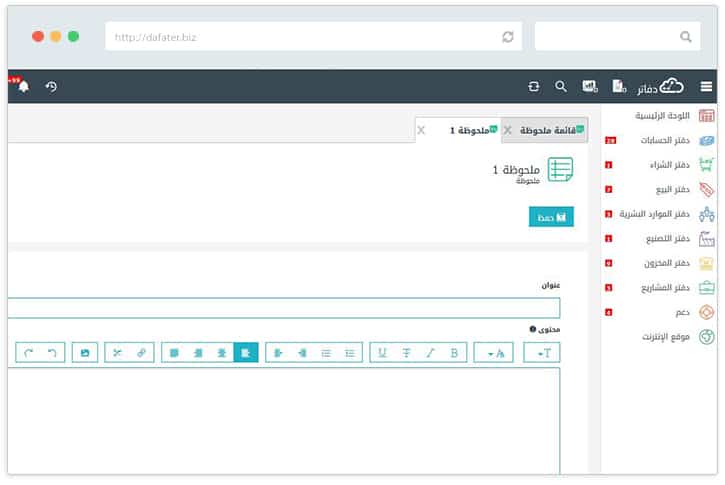Click the حفظ save button
The image size is (725, 485).
click(551, 216)
